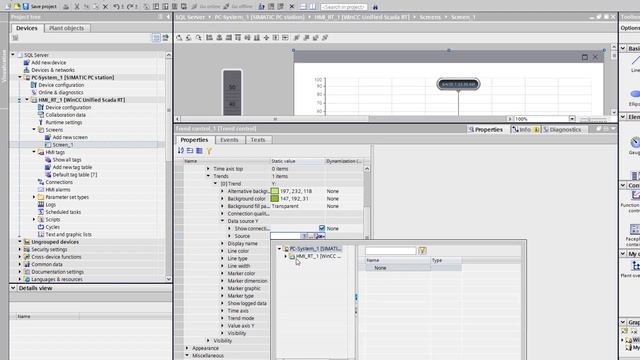This screenshot has height=360, width=640.
Task: Click the Undo arrow in main toolbar
Action: pyautogui.click(x=116, y=7)
